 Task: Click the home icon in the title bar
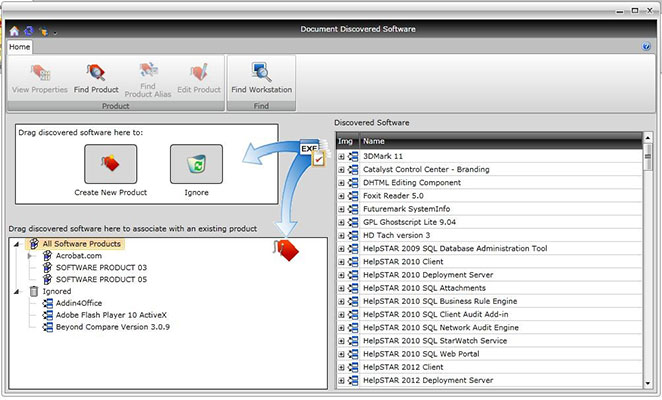click(14, 30)
